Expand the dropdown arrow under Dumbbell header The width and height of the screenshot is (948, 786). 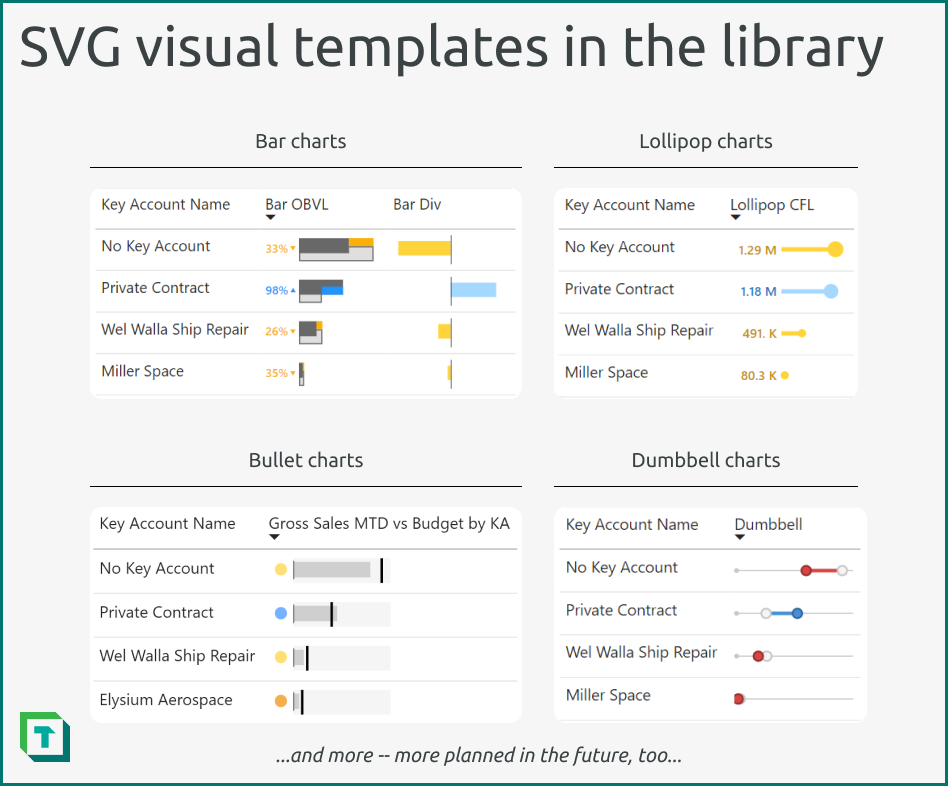pos(741,537)
